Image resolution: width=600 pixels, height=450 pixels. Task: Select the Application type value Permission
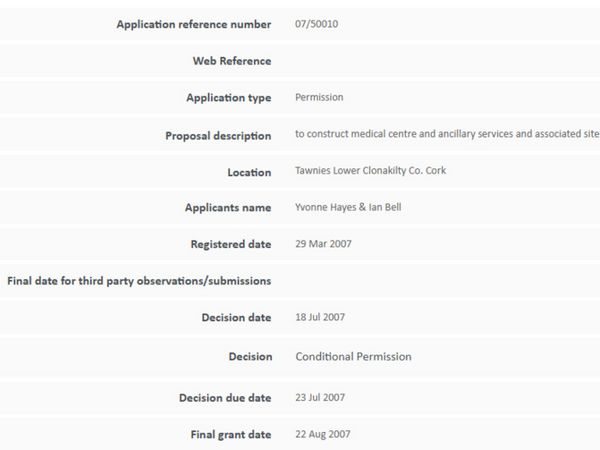click(319, 97)
